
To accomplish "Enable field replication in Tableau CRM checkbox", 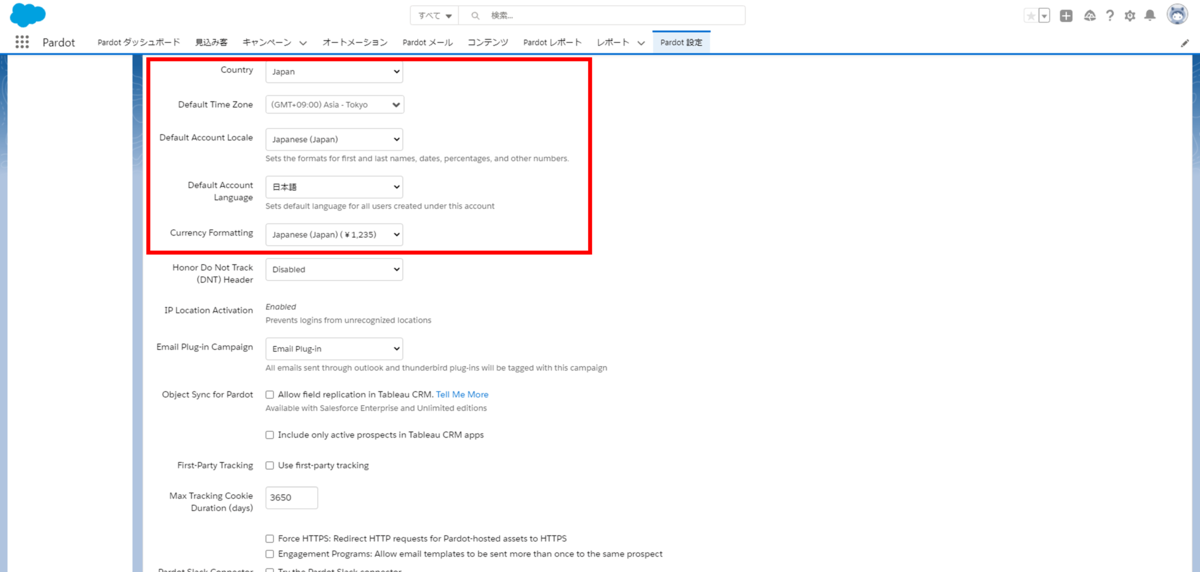I will click(269, 395).
